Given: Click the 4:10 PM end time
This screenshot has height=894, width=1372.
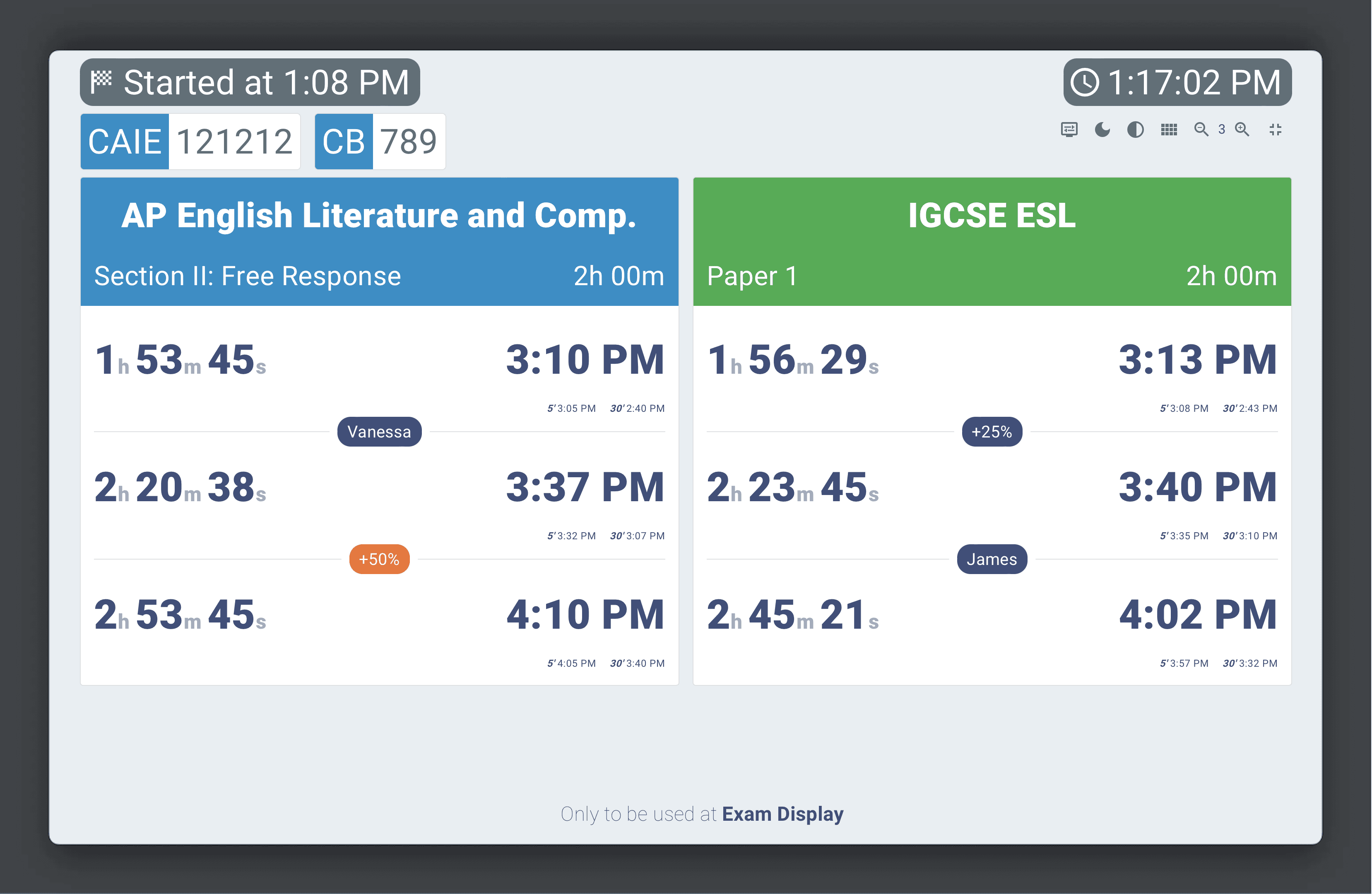Looking at the screenshot, I should point(585,615).
